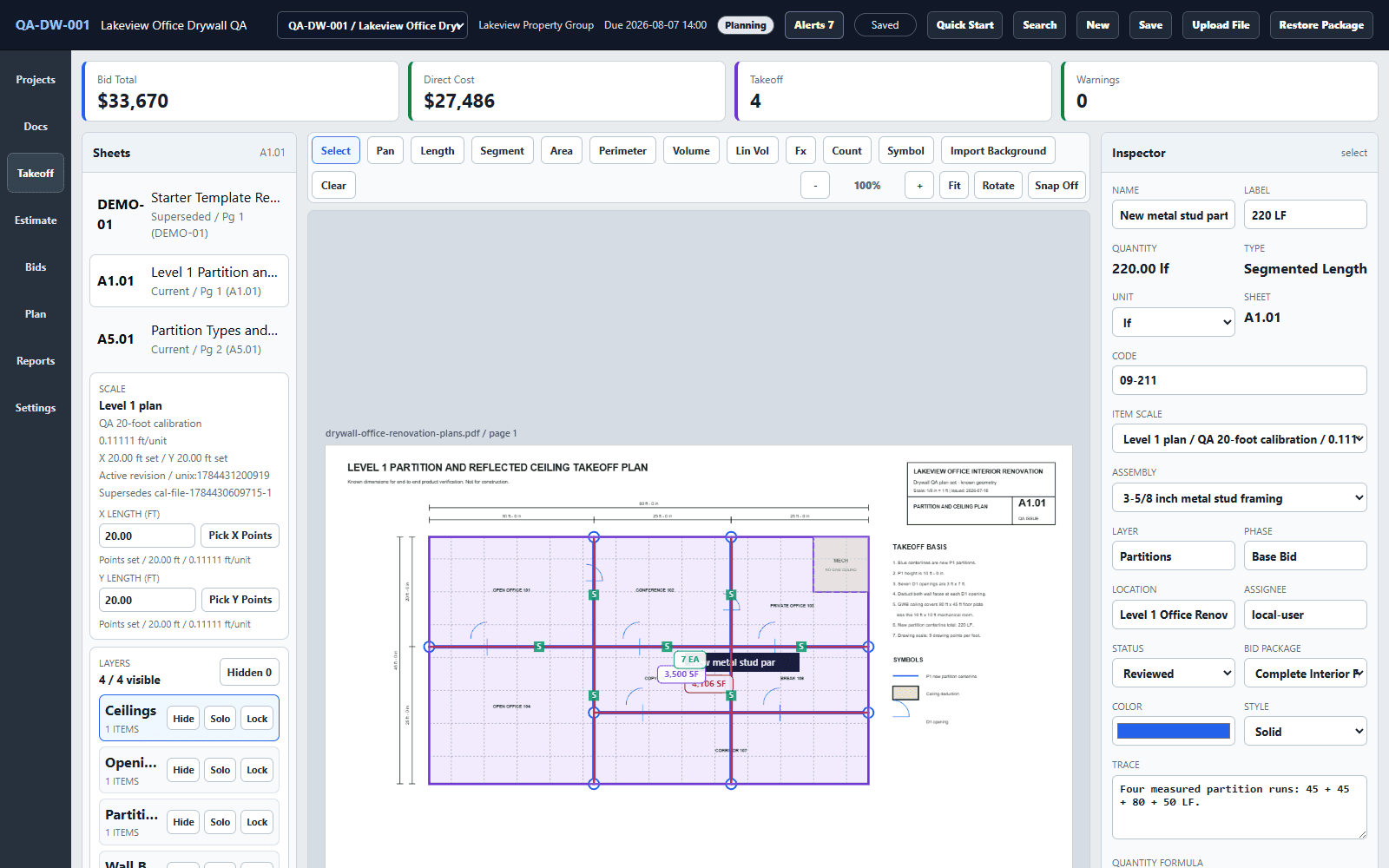Change the Status dropdown from Reviewed
This screenshot has height=868, width=1389.
1173,674
